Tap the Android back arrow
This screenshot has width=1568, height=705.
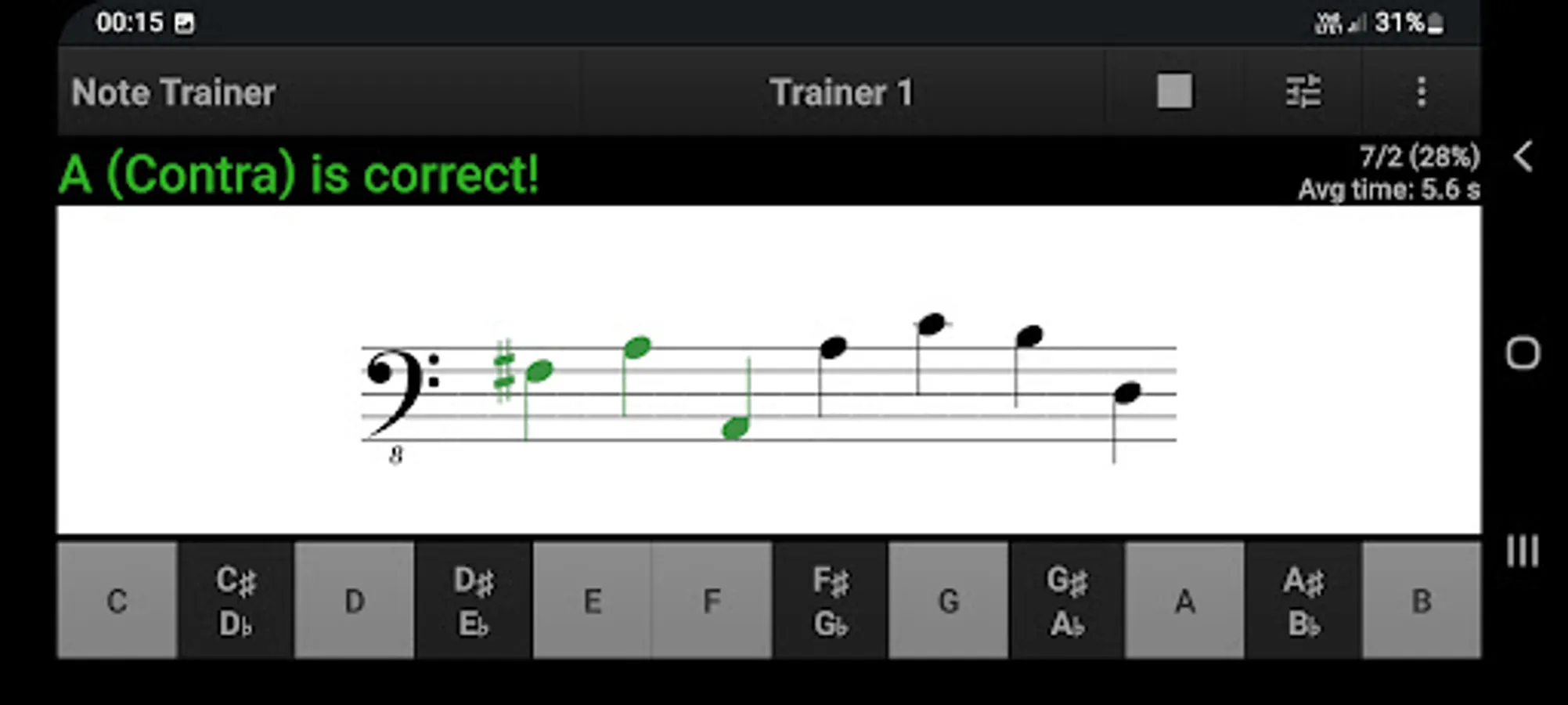(x=1523, y=157)
